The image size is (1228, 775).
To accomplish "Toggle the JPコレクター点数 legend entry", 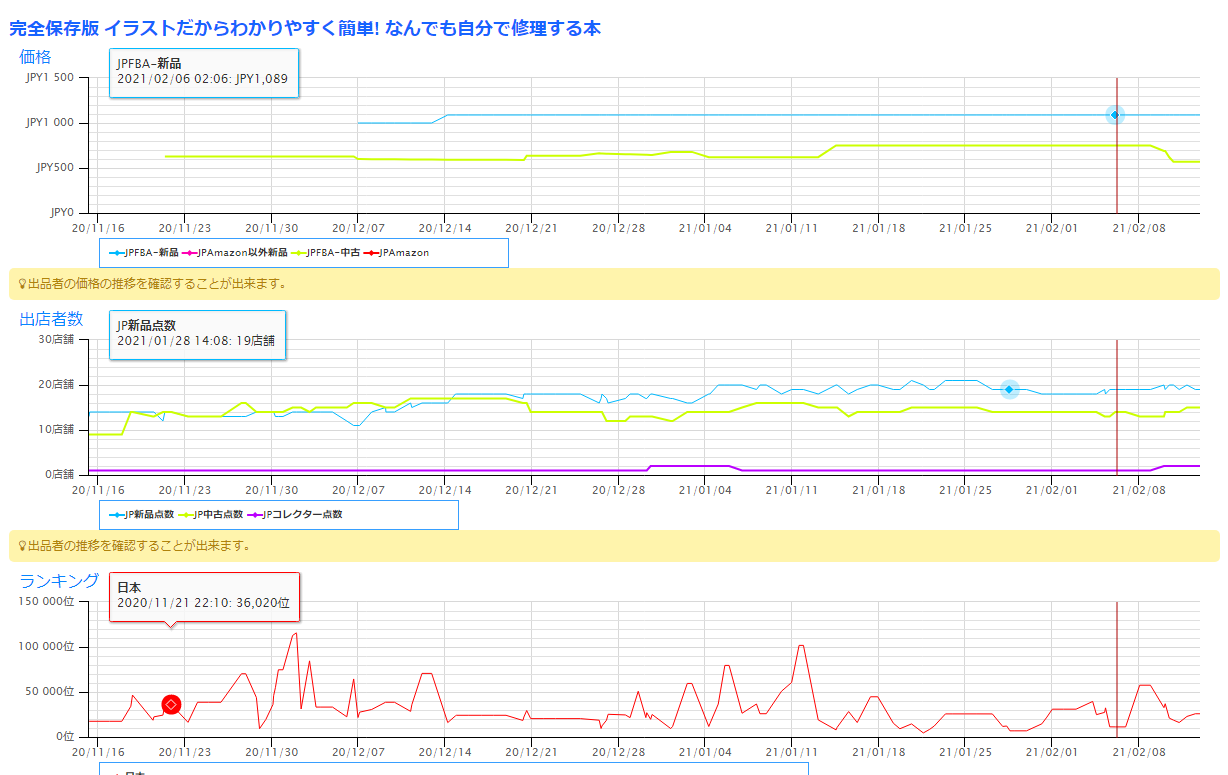I will 300,514.
